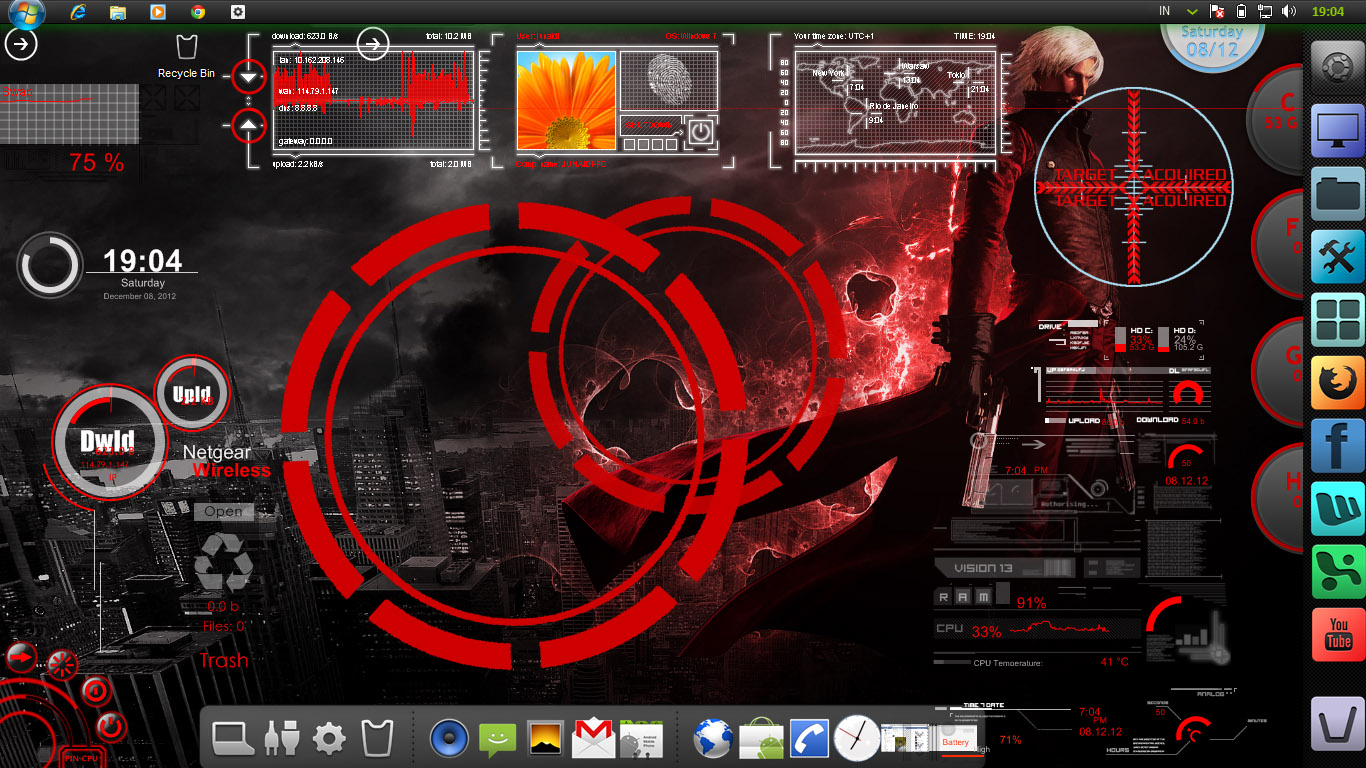This screenshot has height=768, width=1366.
Task: Click the Trash label on the trash widget
Action: pyautogui.click(x=224, y=661)
